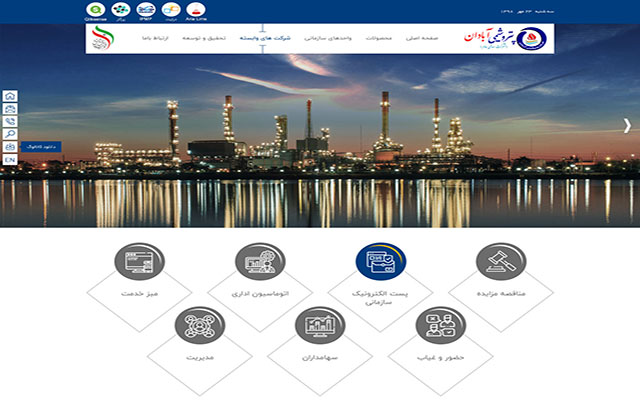640x400 pixels.
Task: Open the molecule-shaped portal icon in top bar
Action: point(121,9)
